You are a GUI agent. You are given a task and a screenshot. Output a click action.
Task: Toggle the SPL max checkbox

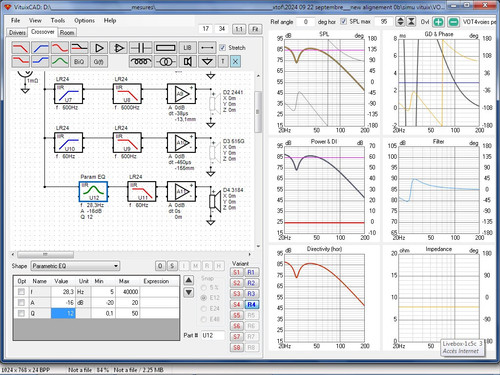pos(344,22)
